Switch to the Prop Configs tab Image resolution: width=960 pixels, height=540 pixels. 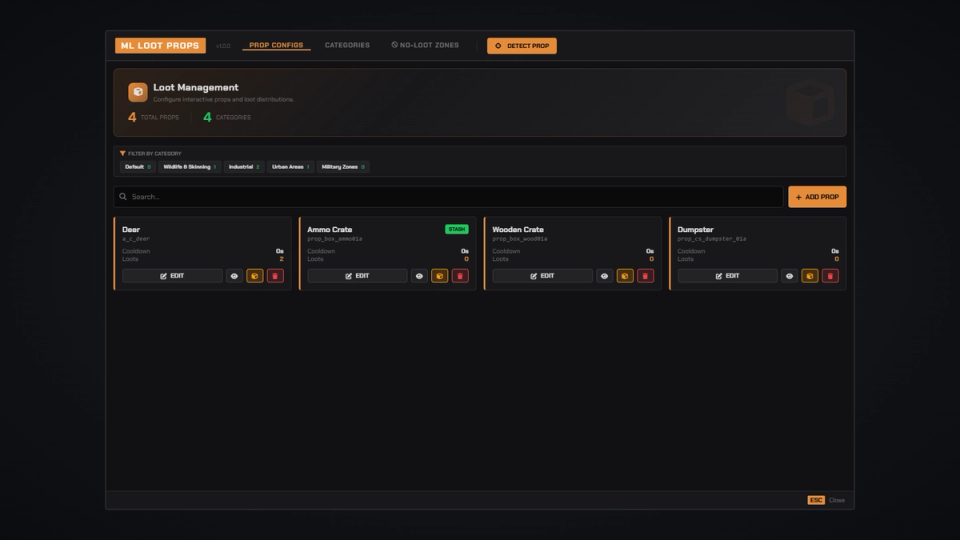point(276,45)
